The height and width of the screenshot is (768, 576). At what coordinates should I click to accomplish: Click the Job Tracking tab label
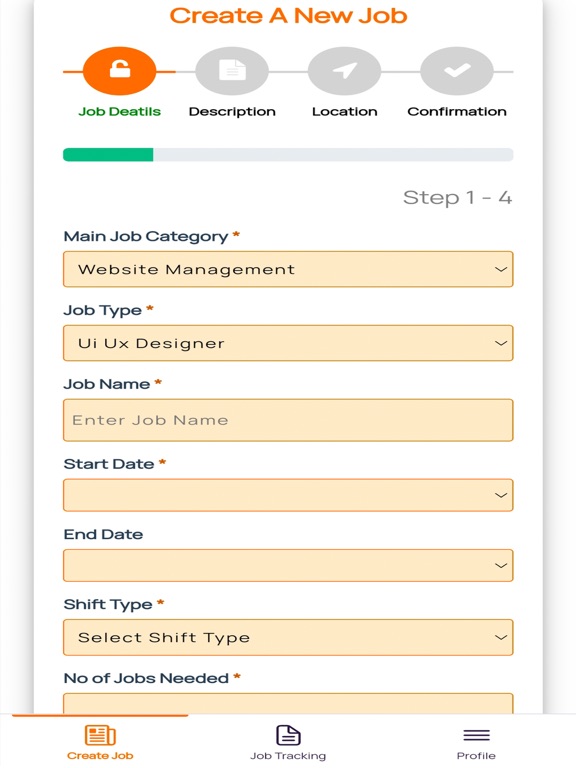click(x=288, y=756)
